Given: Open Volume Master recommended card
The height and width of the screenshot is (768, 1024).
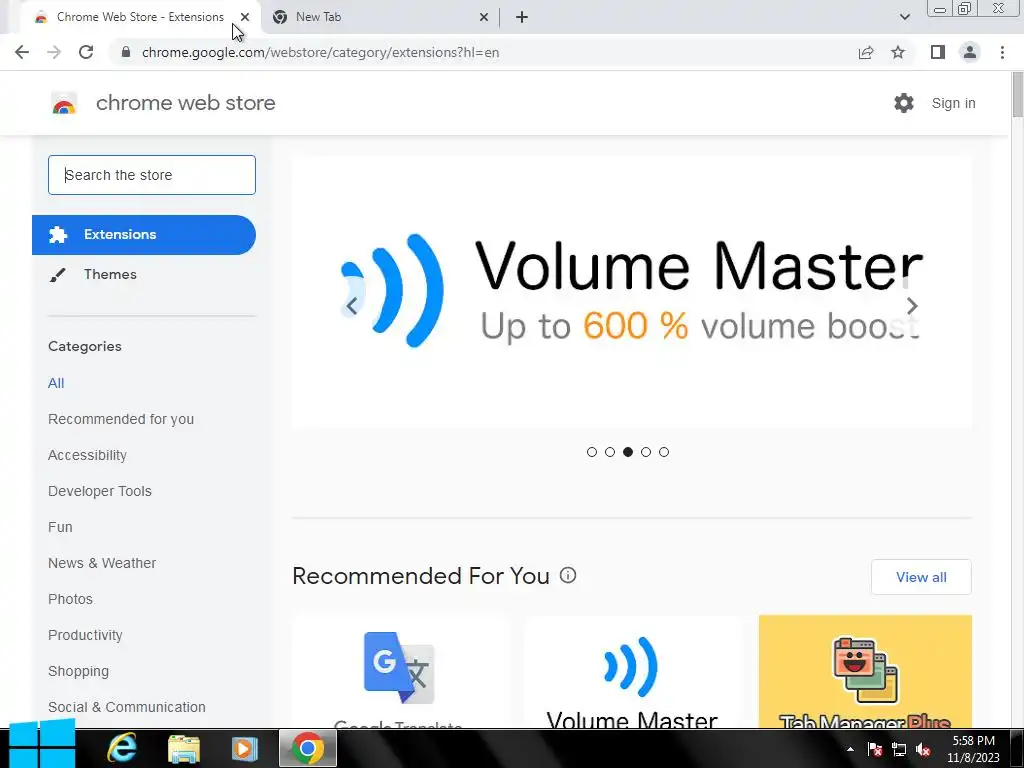Looking at the screenshot, I should (632, 673).
